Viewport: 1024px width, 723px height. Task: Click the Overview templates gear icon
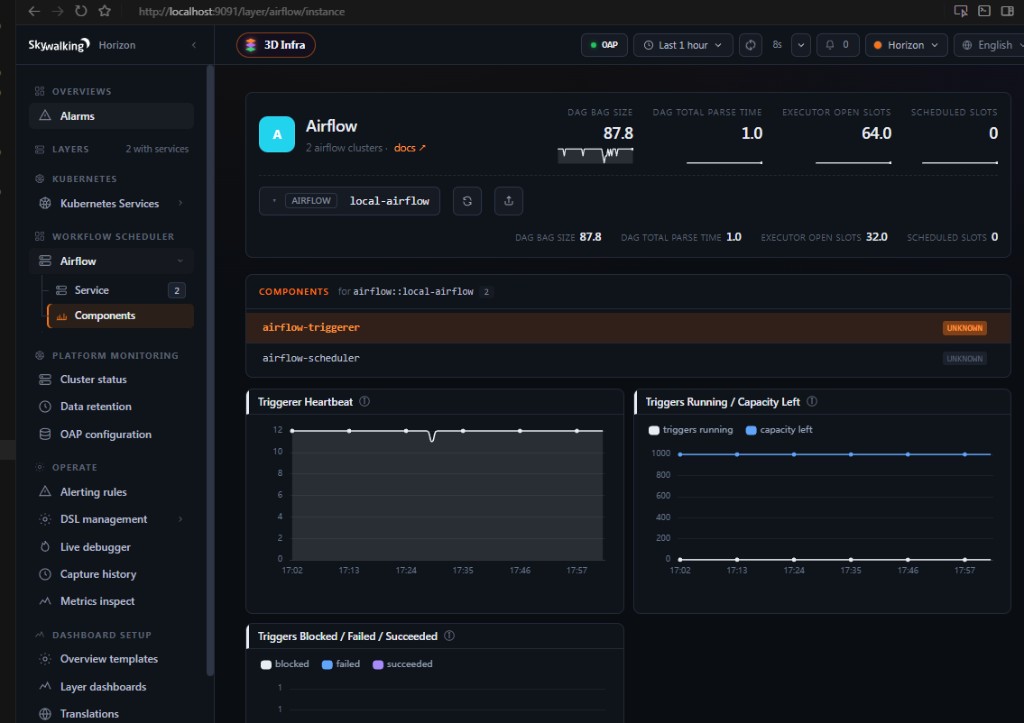tap(45, 659)
